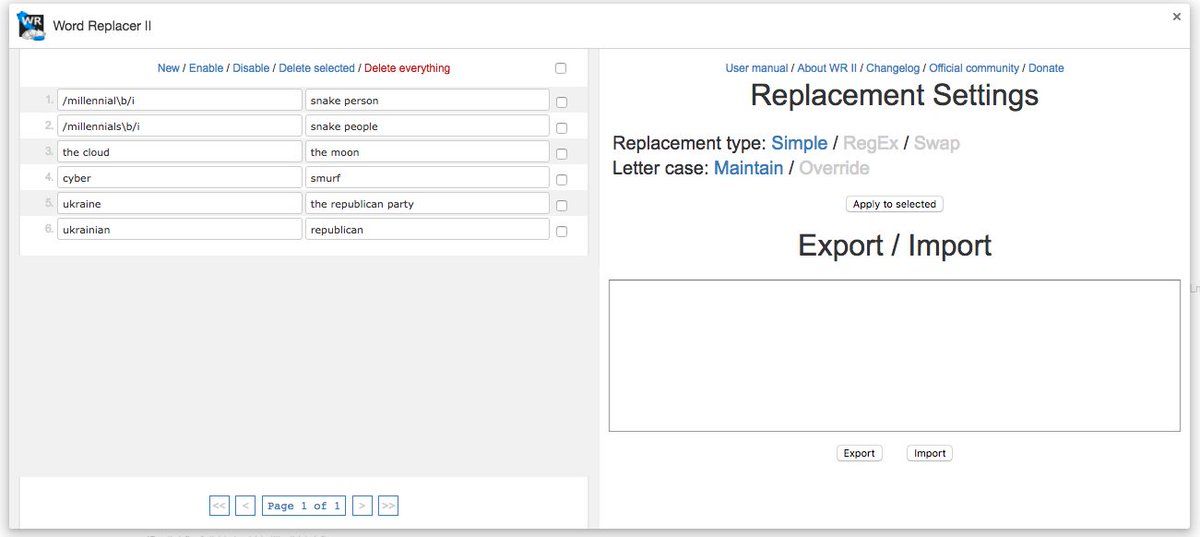1200x537 pixels.
Task: Choose Swap replacement type
Action: [x=936, y=143]
